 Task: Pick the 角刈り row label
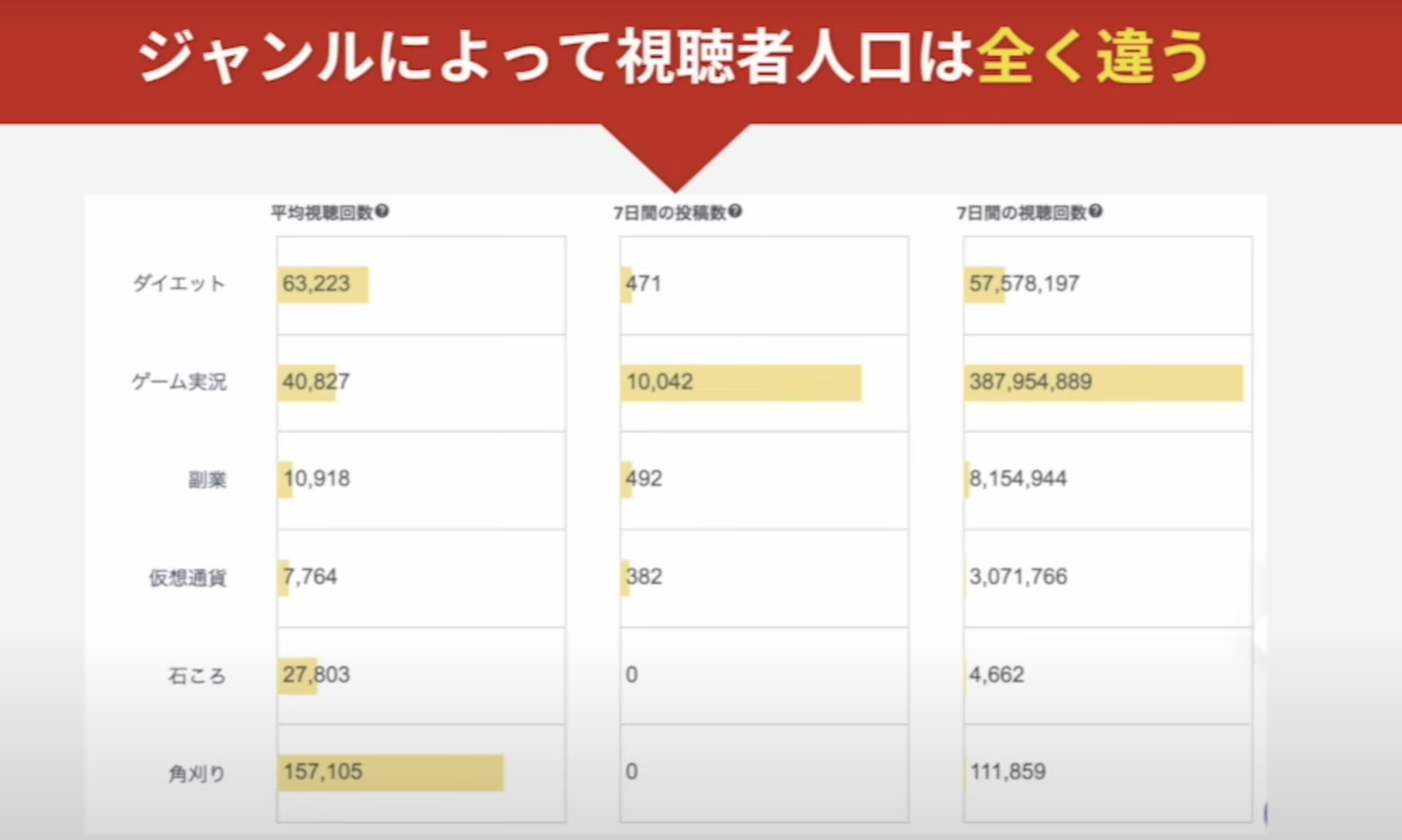click(197, 773)
